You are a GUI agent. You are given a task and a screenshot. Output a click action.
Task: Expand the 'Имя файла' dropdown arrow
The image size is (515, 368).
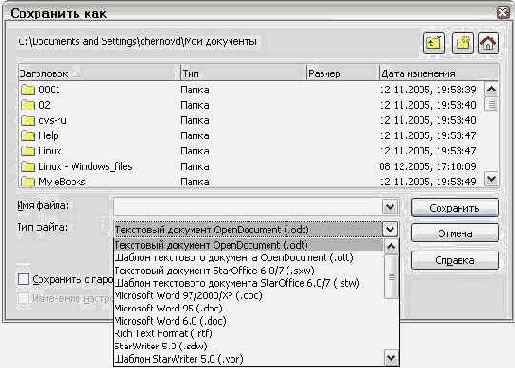pyautogui.click(x=390, y=207)
